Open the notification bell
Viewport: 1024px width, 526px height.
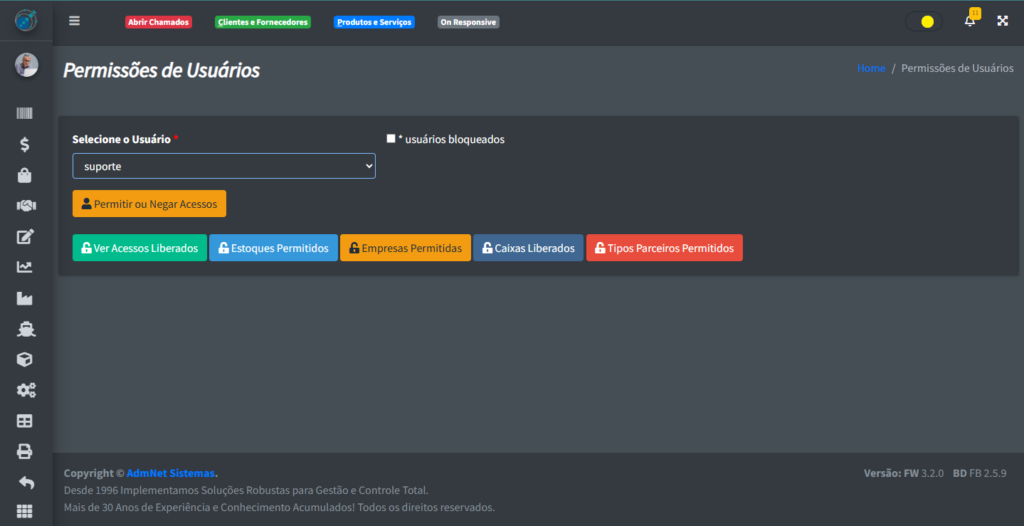969,21
